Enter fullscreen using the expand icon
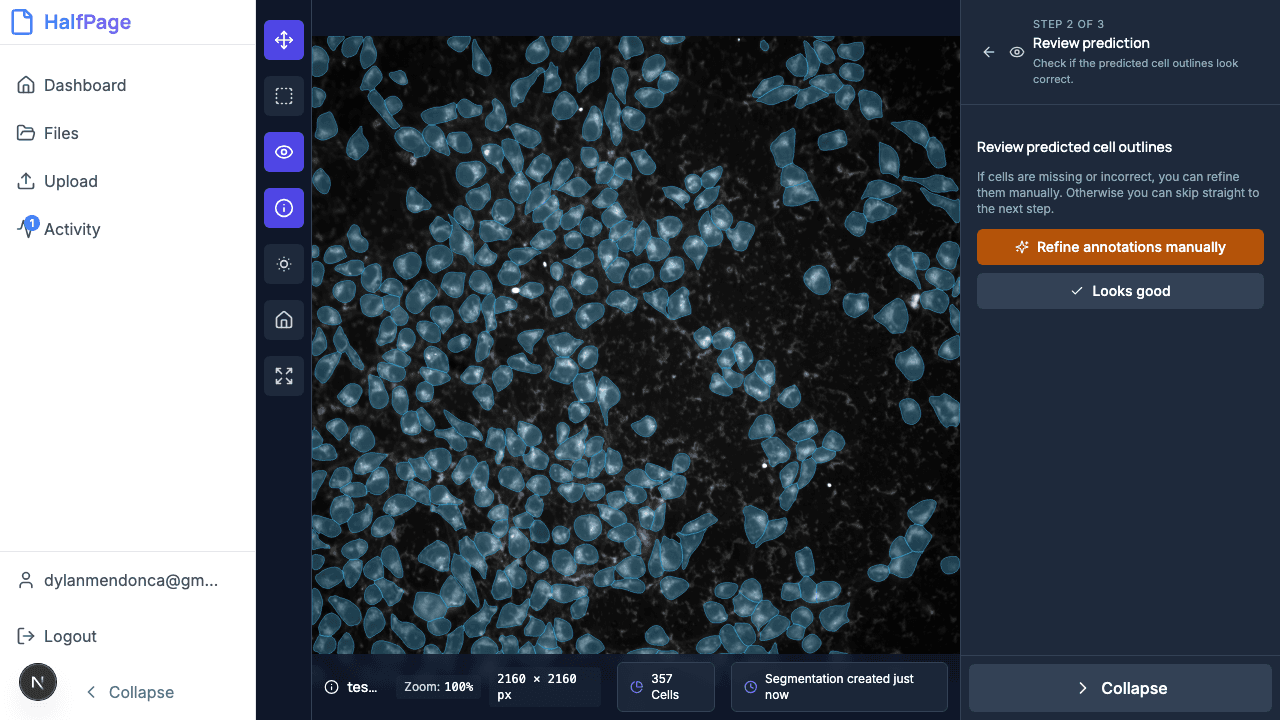The image size is (1280, 720). [x=283, y=376]
